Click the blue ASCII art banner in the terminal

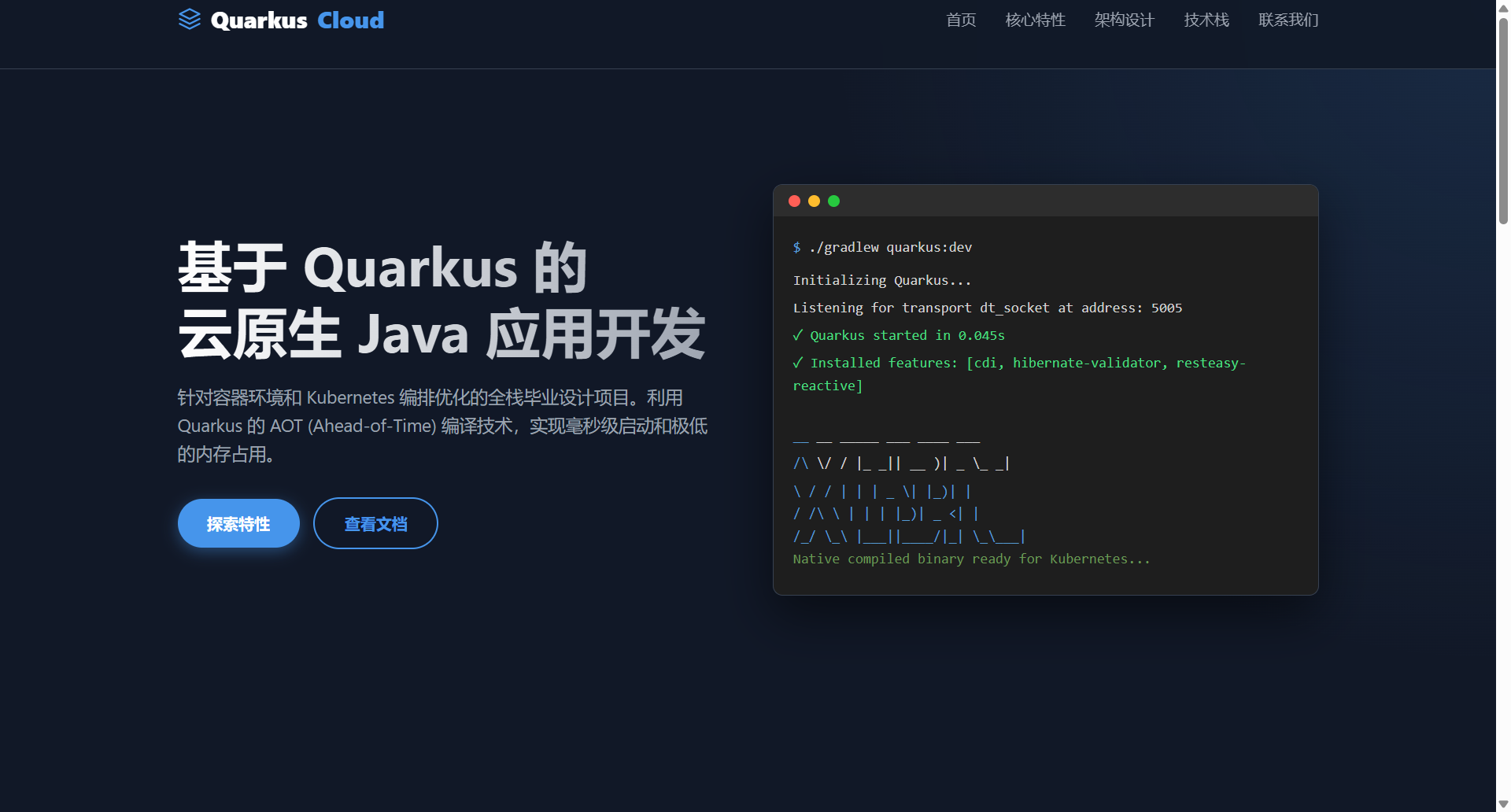coord(905,492)
